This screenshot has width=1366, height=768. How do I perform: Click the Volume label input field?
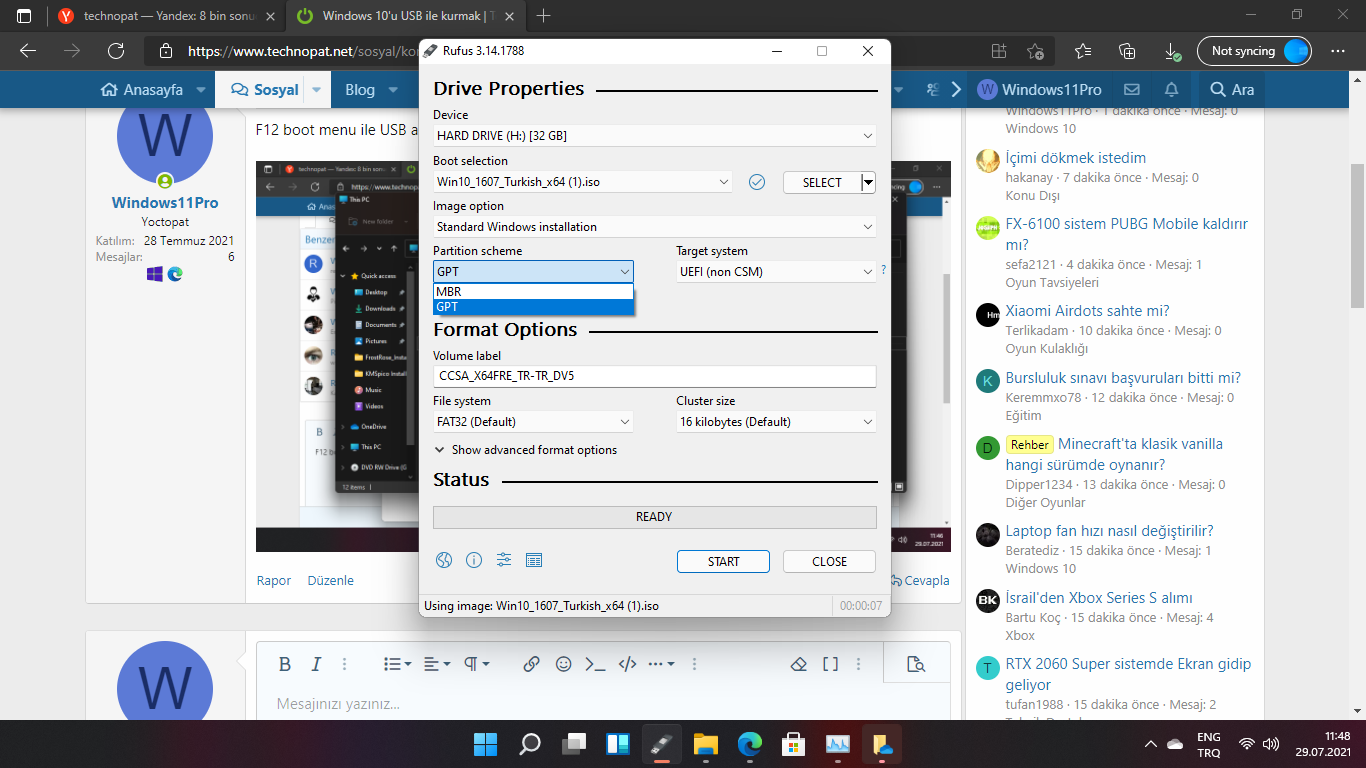(655, 376)
